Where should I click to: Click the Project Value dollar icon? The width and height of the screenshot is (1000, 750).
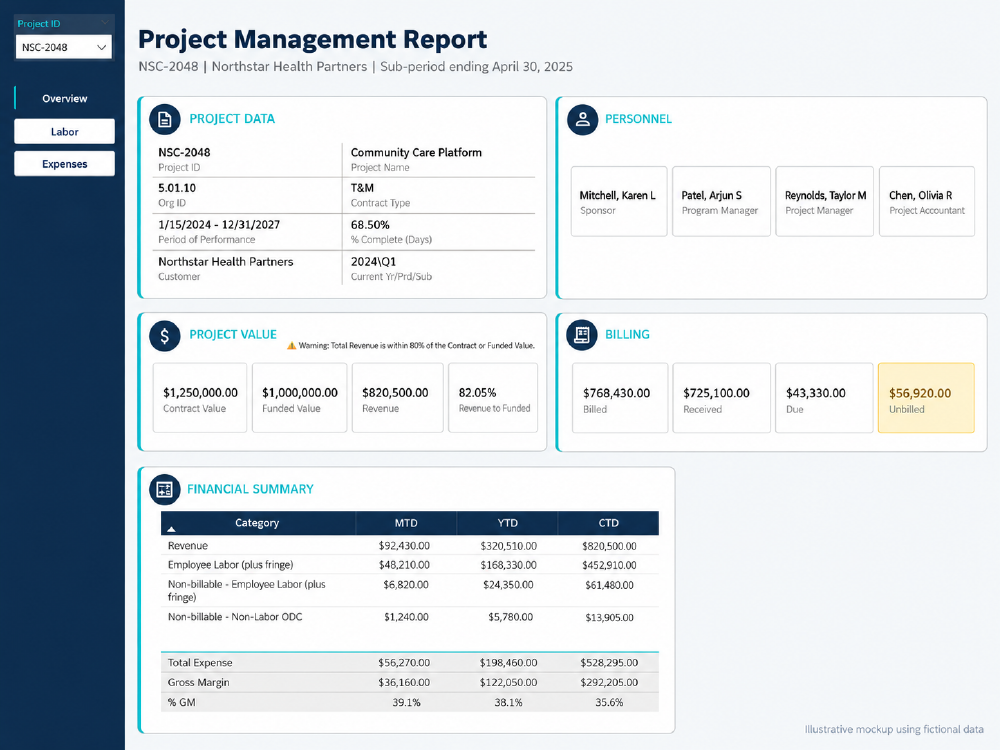pyautogui.click(x=165, y=335)
